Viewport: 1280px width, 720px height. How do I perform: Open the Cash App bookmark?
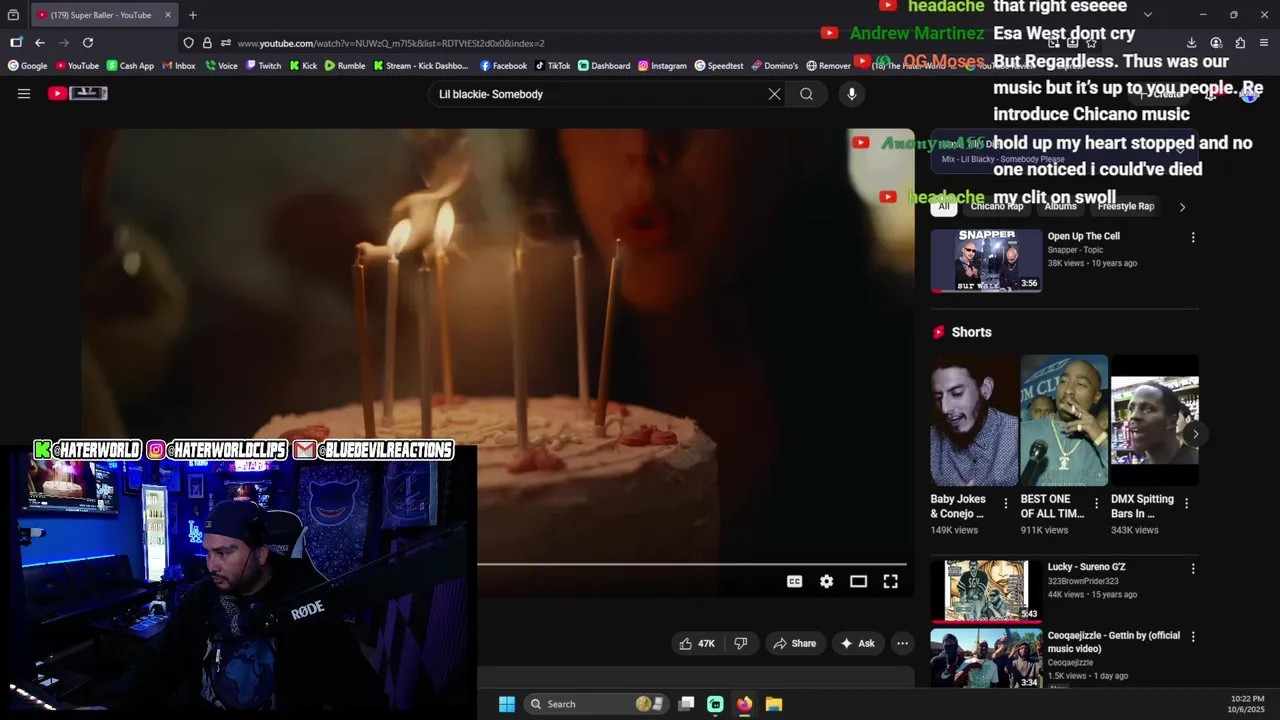[129, 66]
